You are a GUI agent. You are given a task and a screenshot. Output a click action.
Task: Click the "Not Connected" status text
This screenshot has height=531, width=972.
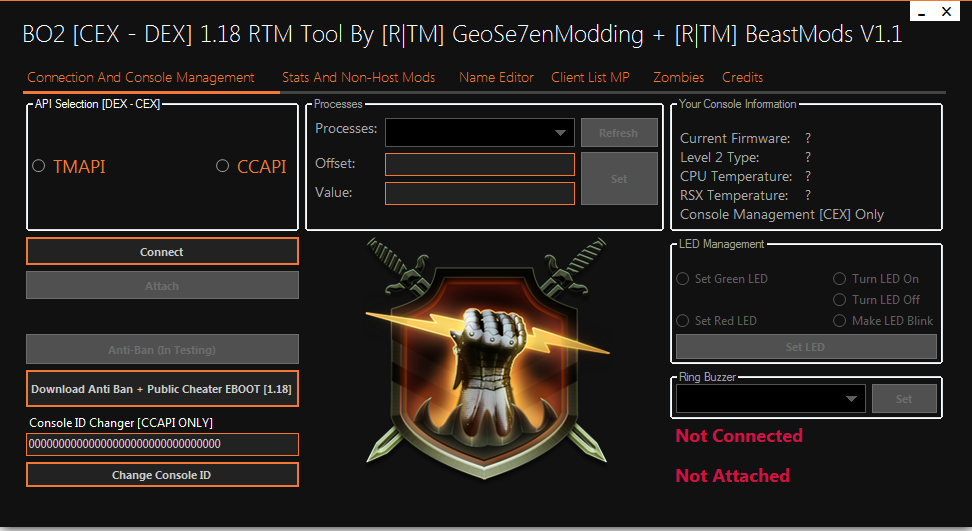739,436
